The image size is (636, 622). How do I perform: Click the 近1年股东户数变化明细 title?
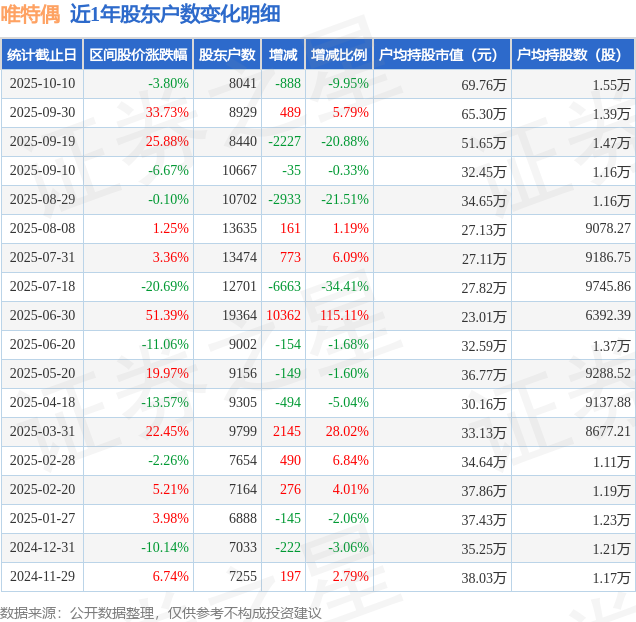(x=175, y=14)
